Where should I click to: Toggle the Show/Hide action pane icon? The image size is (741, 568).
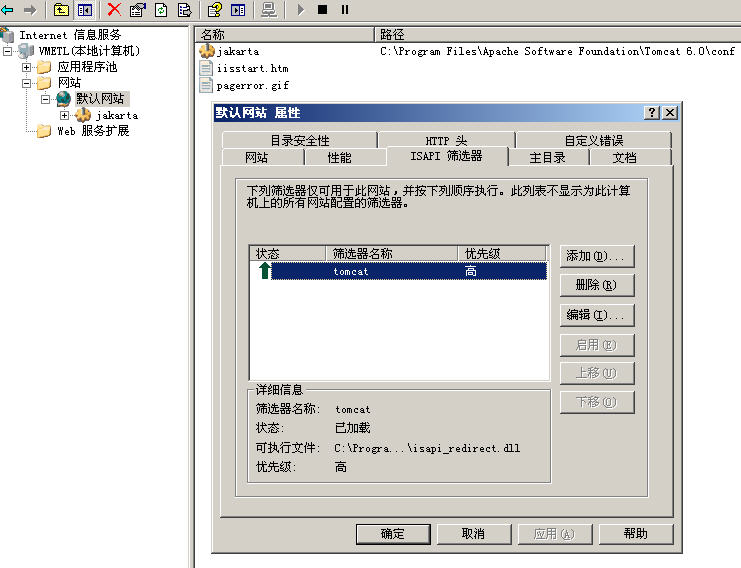coord(238,9)
